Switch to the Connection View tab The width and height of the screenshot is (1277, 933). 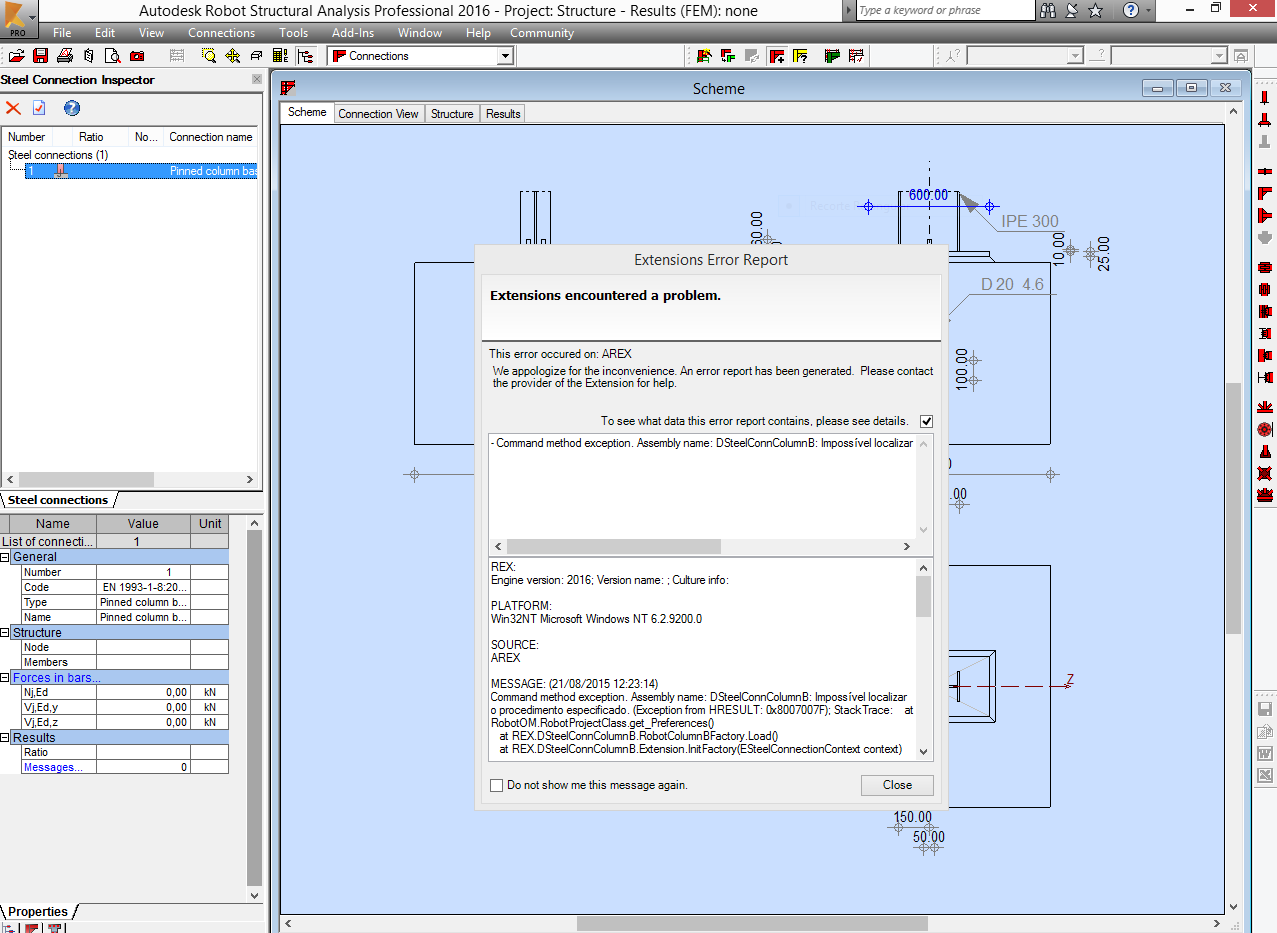(378, 113)
